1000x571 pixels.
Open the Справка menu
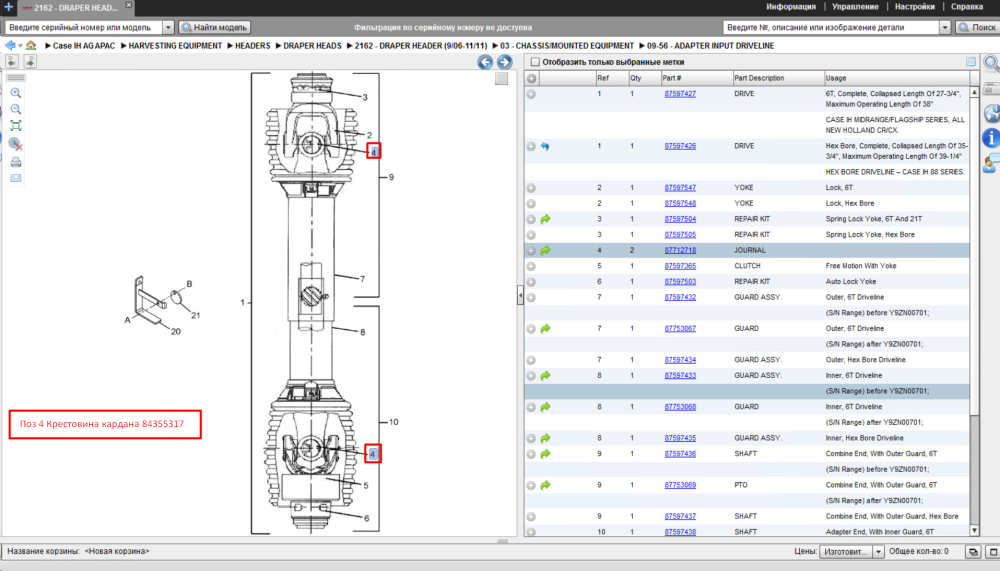(x=967, y=6)
